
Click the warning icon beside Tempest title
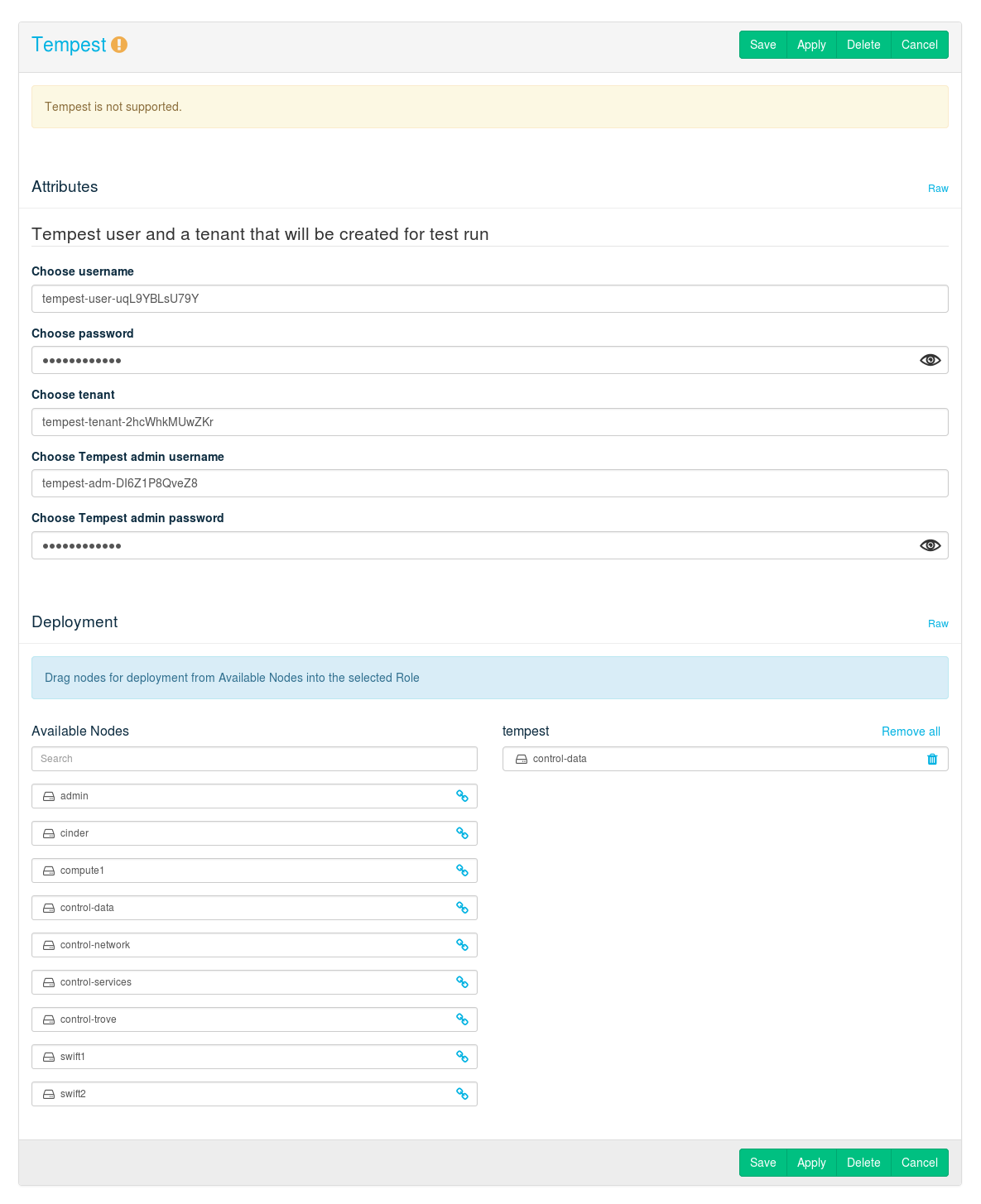tap(119, 45)
